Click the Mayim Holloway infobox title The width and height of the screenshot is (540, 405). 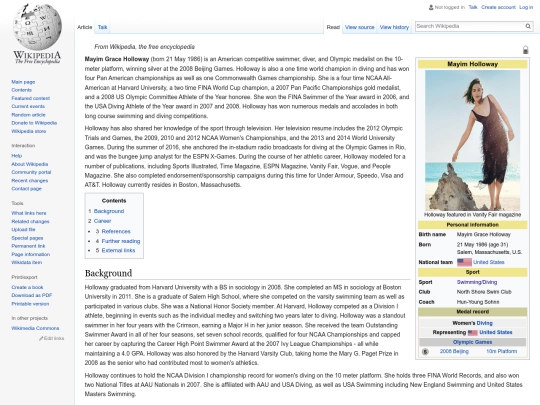472,64
